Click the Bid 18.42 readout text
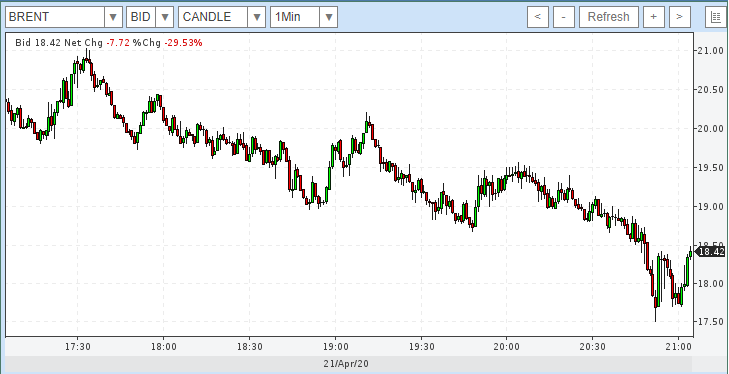Viewport: 729px width, 374px height. (38, 43)
